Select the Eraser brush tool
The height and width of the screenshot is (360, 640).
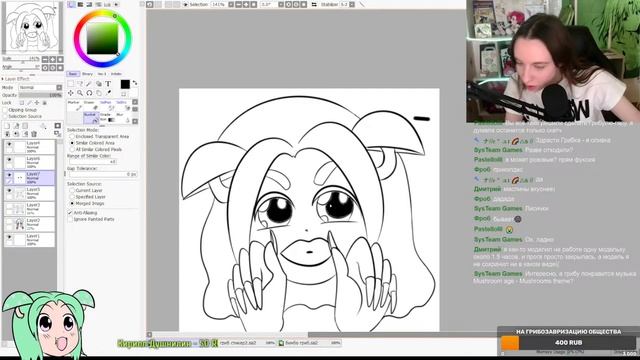(x=90, y=106)
